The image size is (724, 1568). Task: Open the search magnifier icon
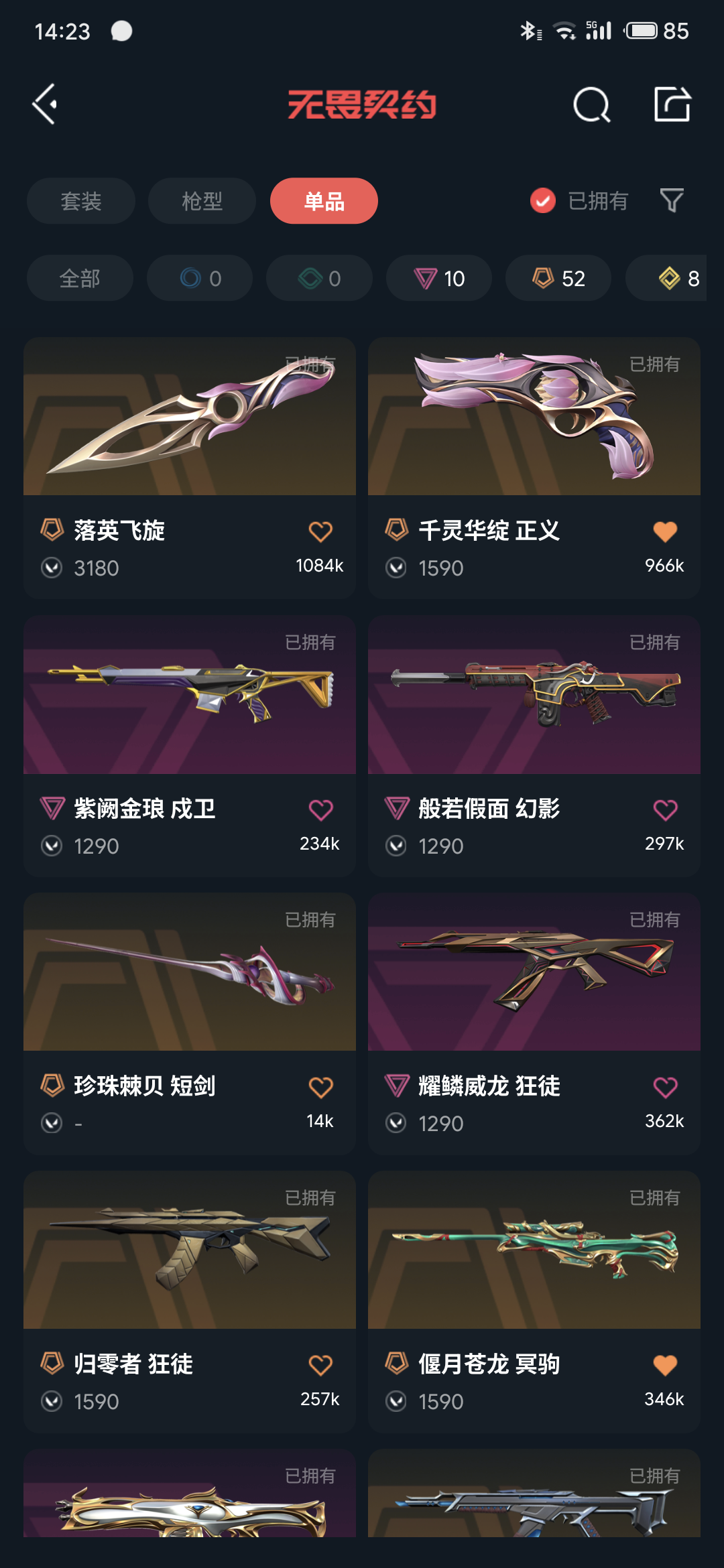pyautogui.click(x=592, y=105)
